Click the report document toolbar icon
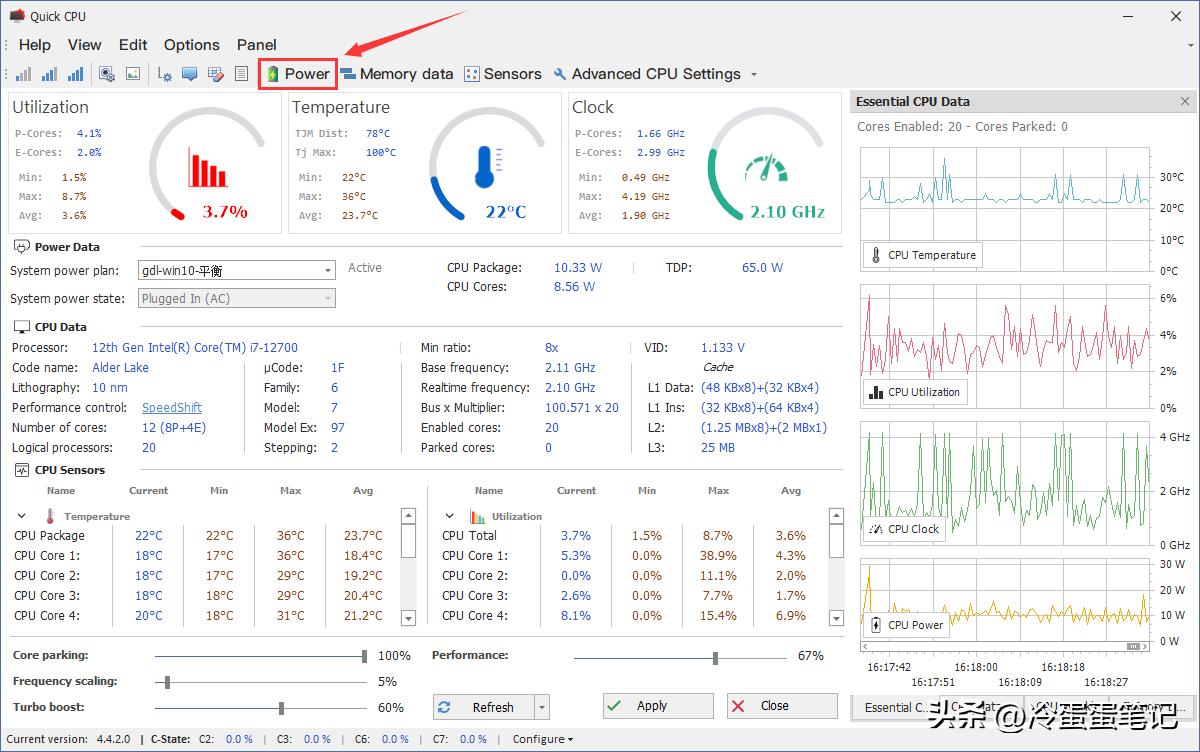Viewport: 1200px width, 752px height. coord(240,73)
